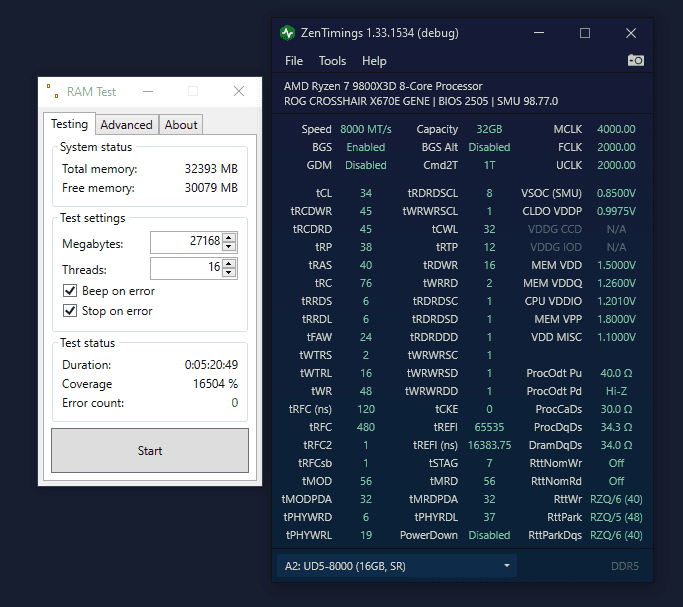
Task: Click the Cmd2T value 1T
Action: [x=489, y=165]
